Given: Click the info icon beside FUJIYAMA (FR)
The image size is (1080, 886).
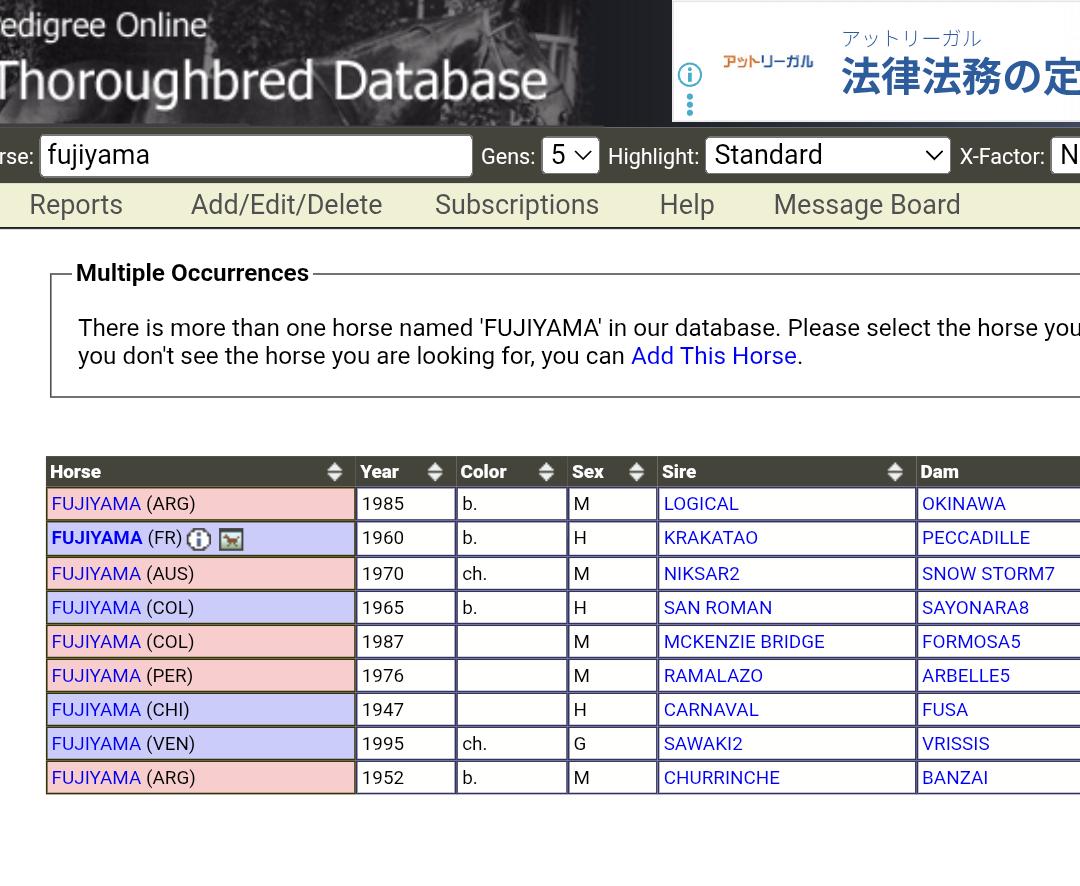Looking at the screenshot, I should (x=199, y=539).
